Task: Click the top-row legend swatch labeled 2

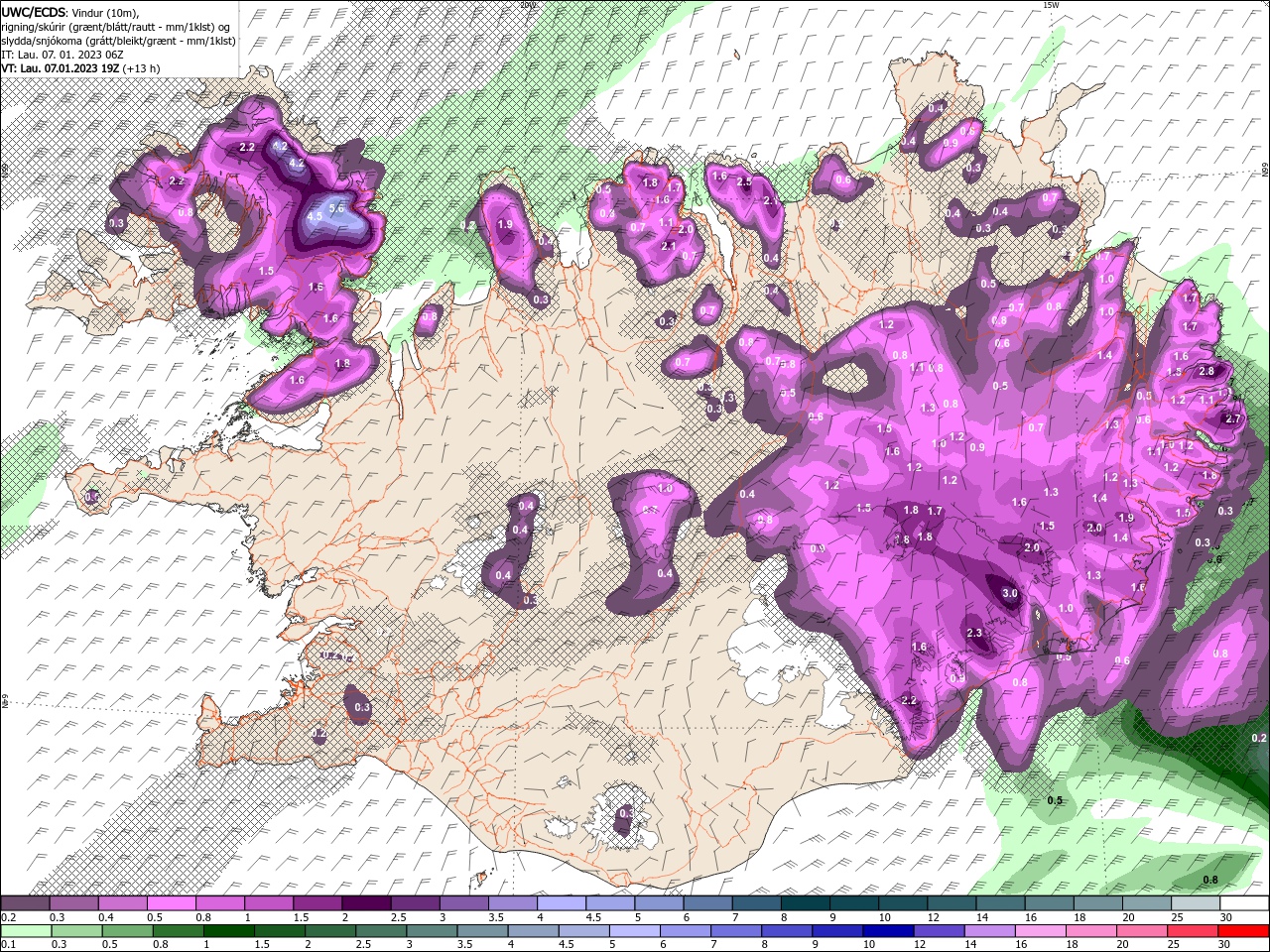Action: pos(366,903)
